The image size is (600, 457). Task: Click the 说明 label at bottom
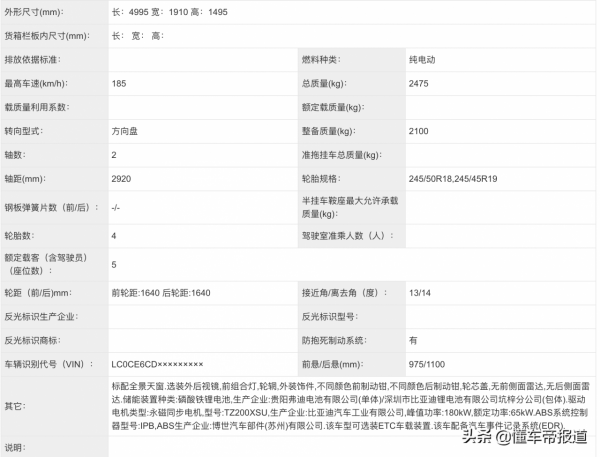click(15, 447)
